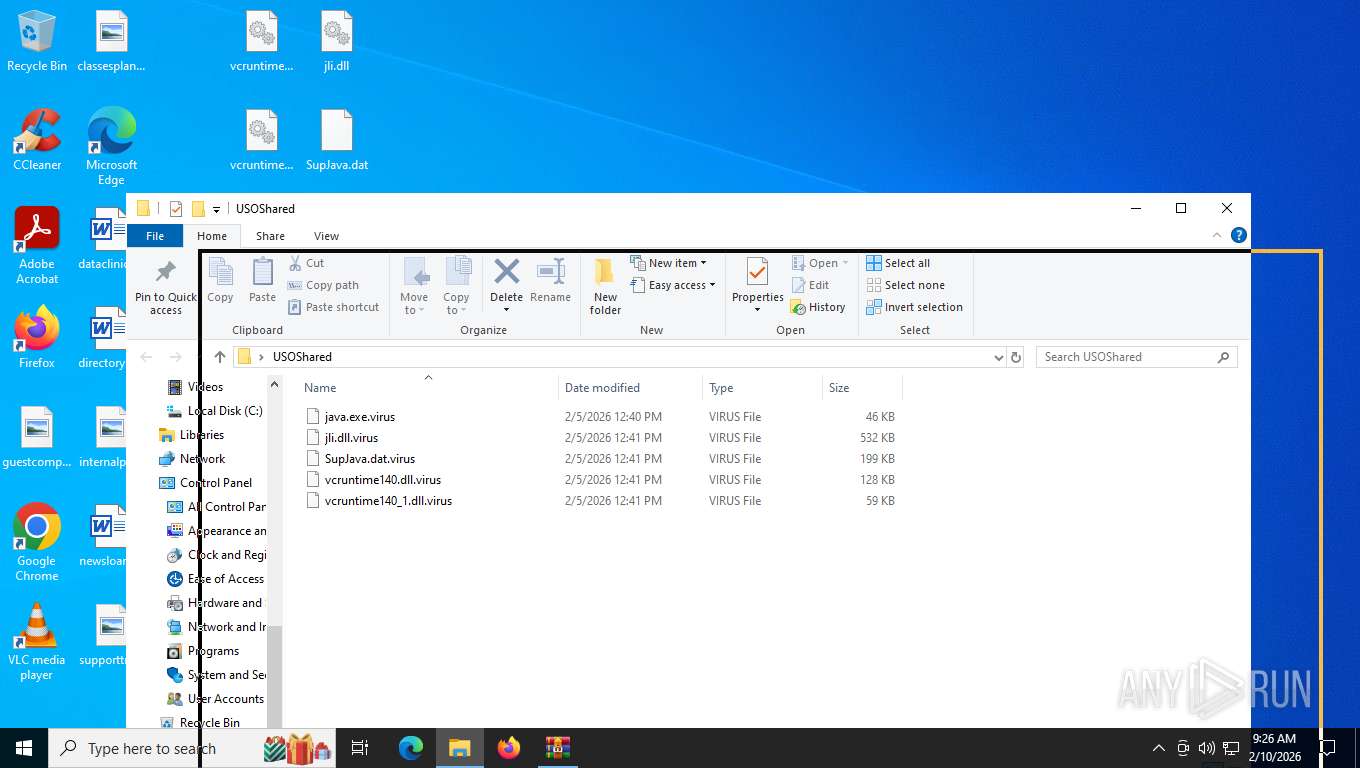Create a New folder from ribbon

(605, 286)
